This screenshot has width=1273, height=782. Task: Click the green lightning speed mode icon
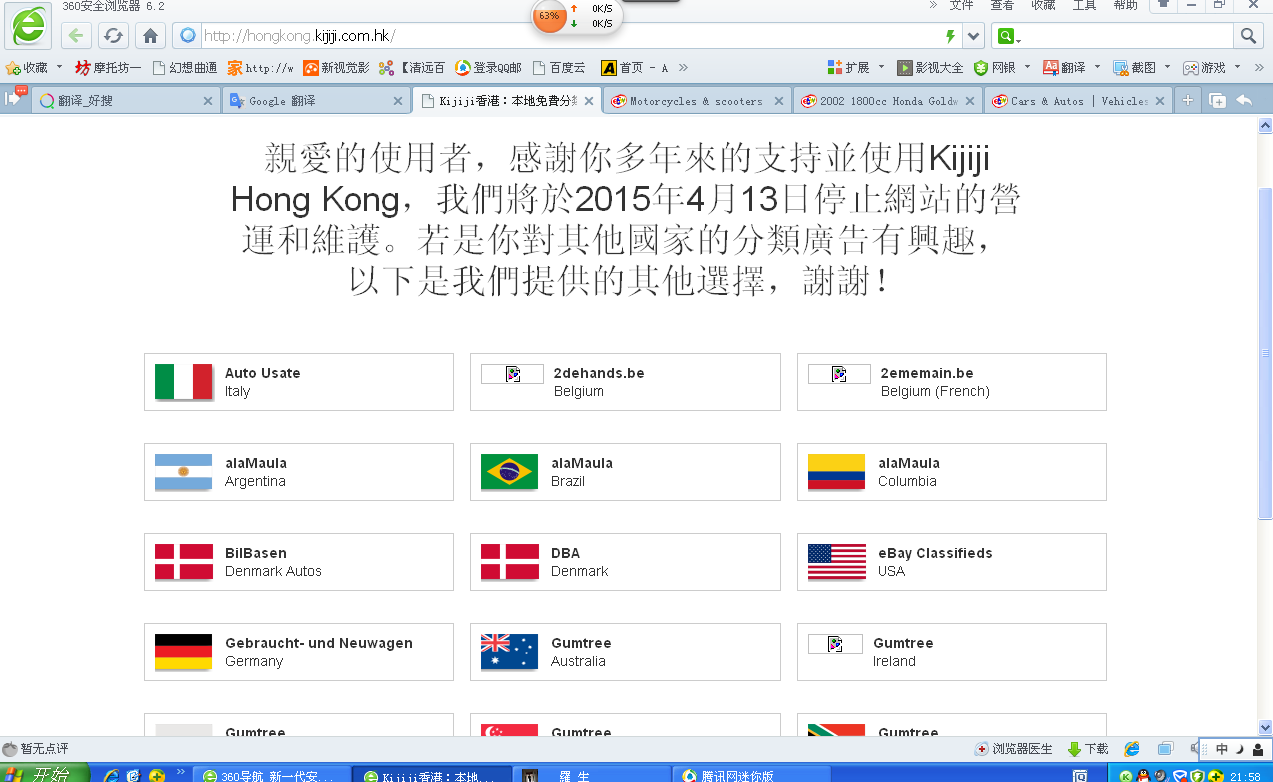pos(950,37)
